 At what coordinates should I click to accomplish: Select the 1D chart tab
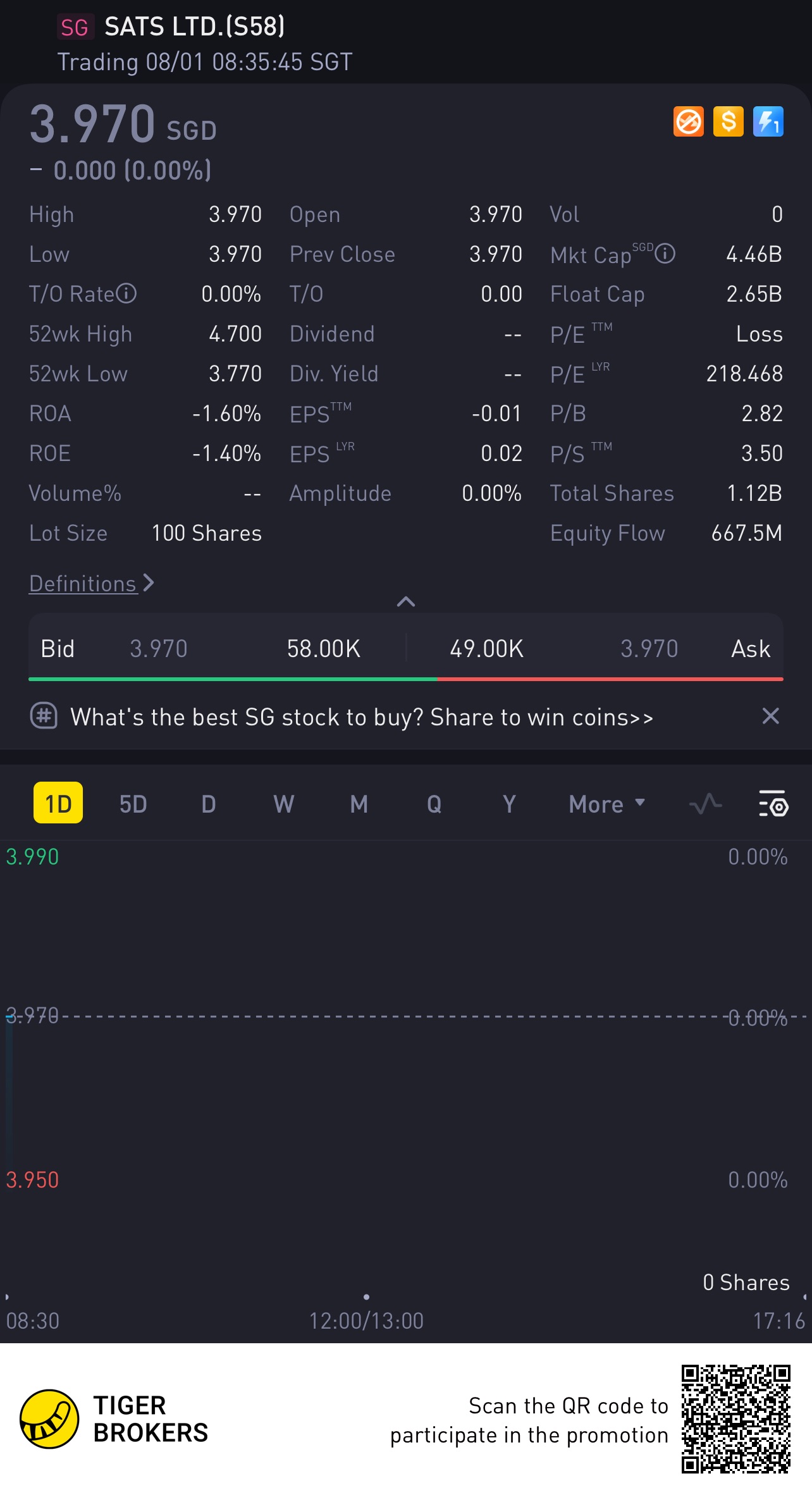pos(58,804)
